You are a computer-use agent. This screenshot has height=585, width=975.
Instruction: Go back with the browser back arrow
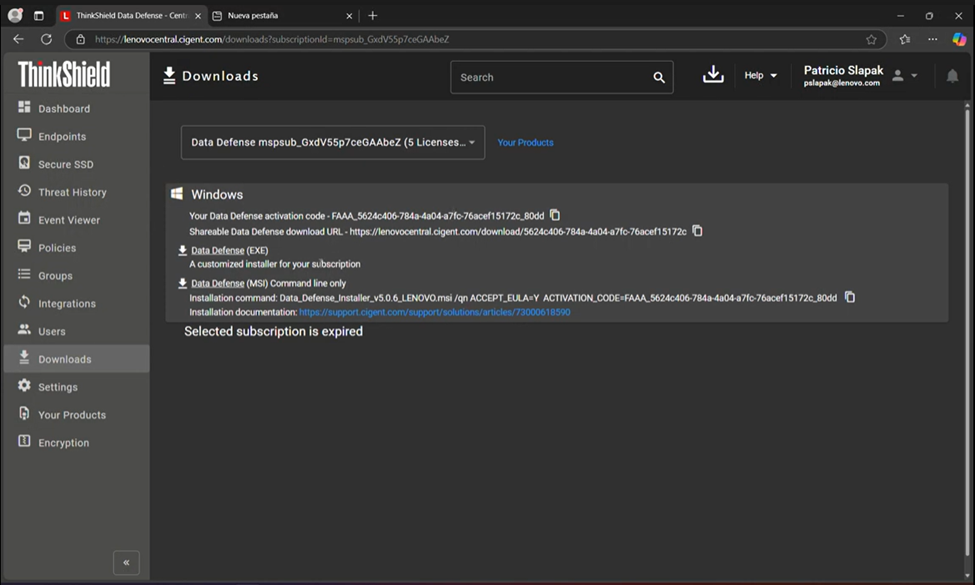pyautogui.click(x=19, y=39)
